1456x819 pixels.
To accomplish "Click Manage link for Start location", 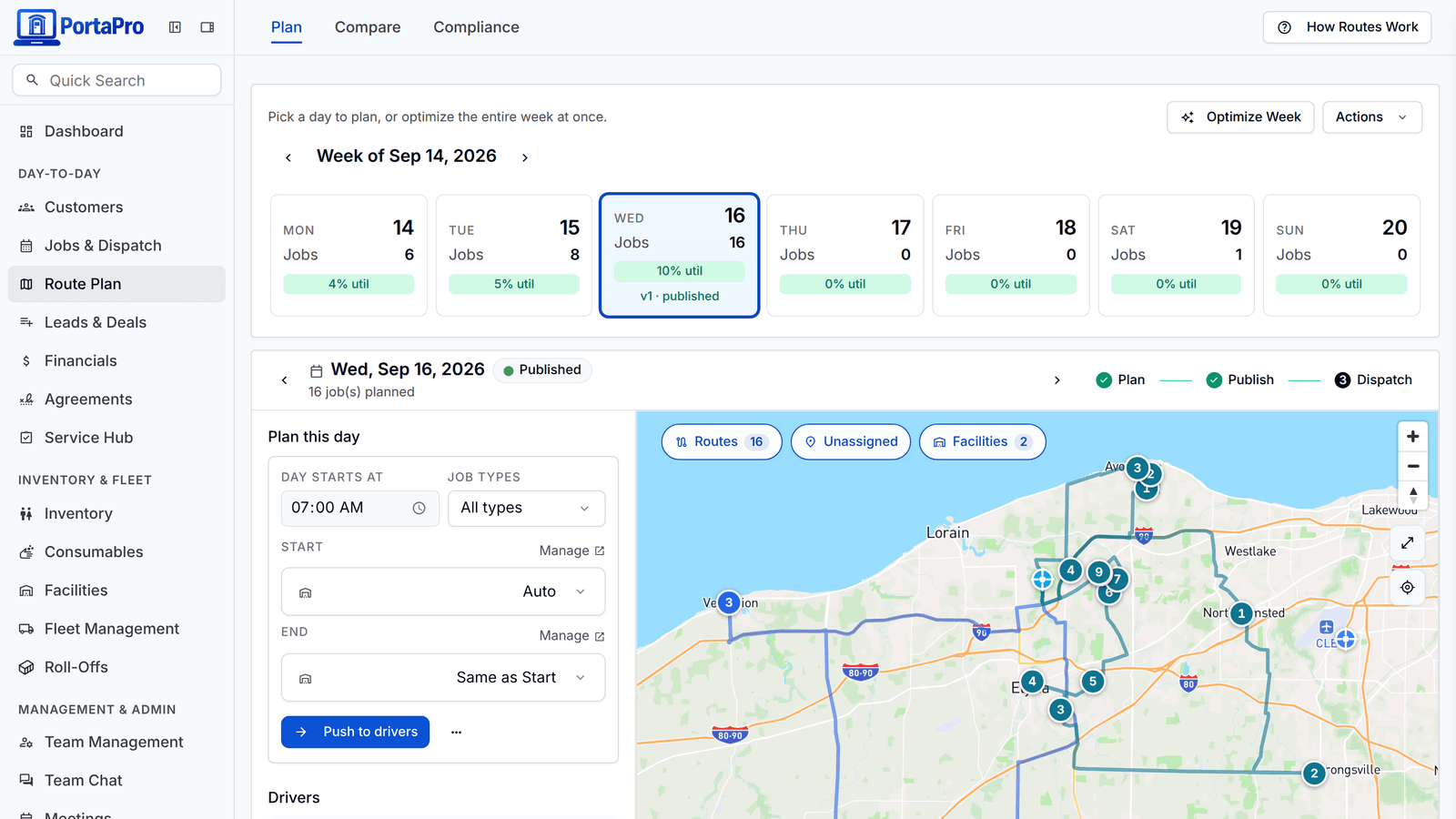I will pos(571,551).
